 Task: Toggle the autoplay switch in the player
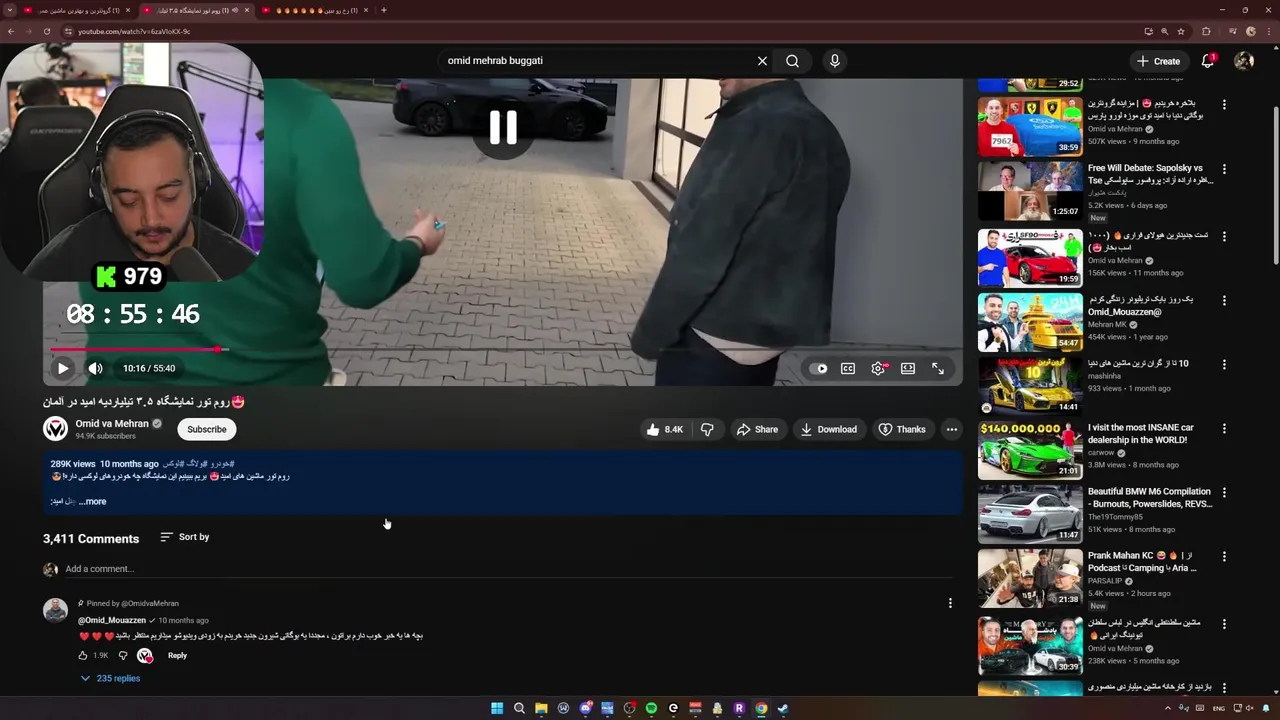[819, 368]
